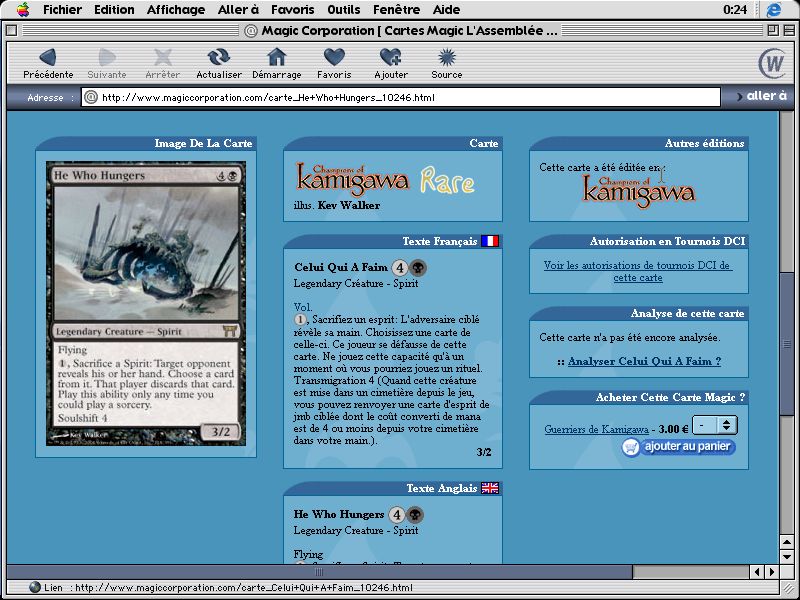
Task: Click the address URL field
Action: (x=401, y=97)
